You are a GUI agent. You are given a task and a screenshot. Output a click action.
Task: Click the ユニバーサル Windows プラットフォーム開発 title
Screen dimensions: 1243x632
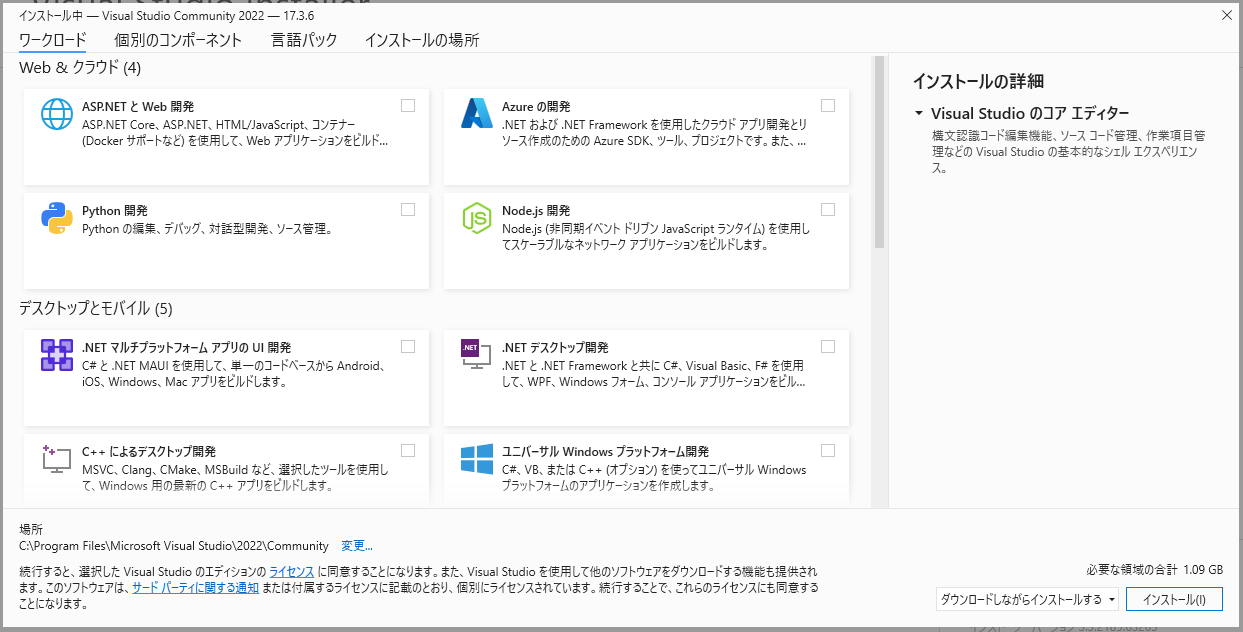(605, 451)
